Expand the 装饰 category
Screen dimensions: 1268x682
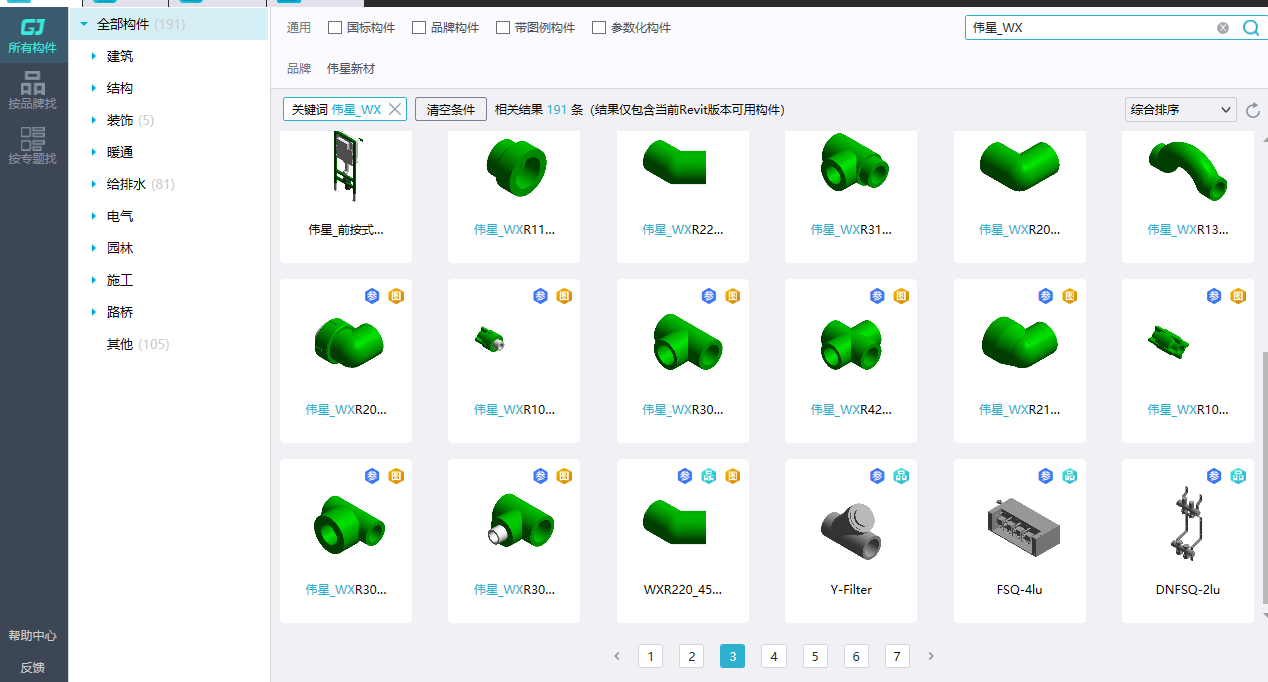(93, 120)
